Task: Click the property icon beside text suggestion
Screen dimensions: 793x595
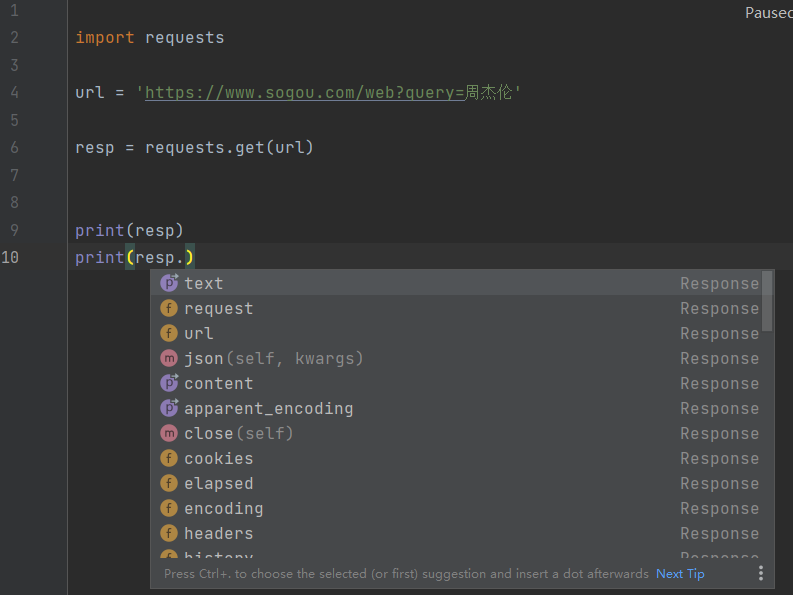Action: click(169, 283)
